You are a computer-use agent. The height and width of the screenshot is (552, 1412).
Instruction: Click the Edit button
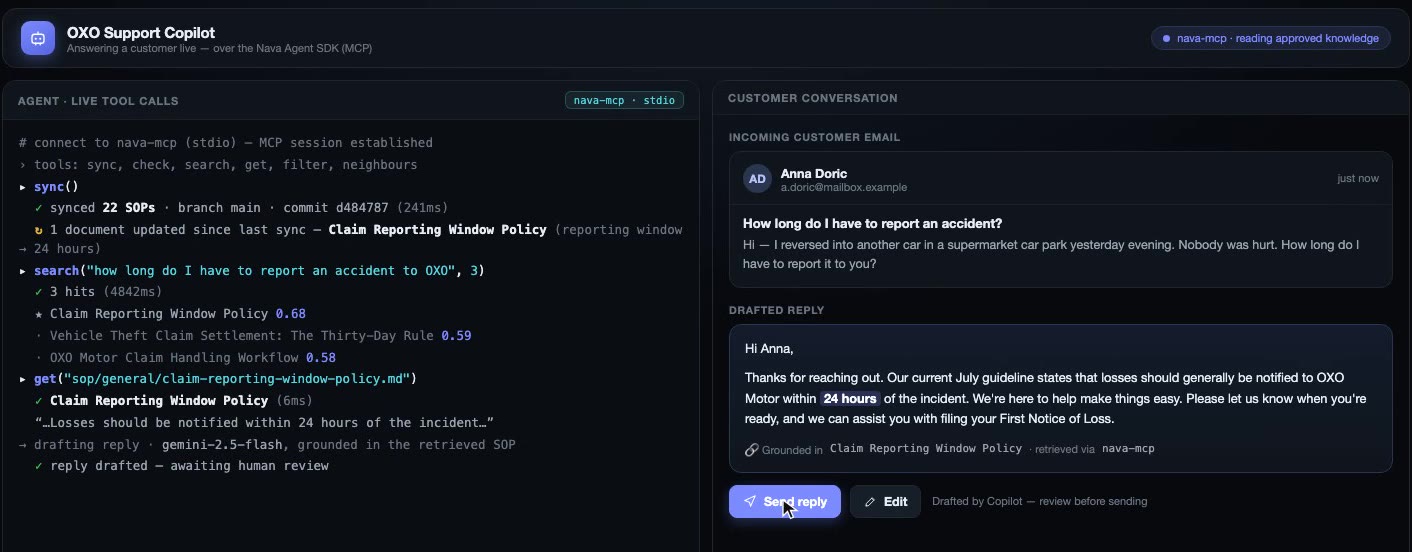coord(885,502)
